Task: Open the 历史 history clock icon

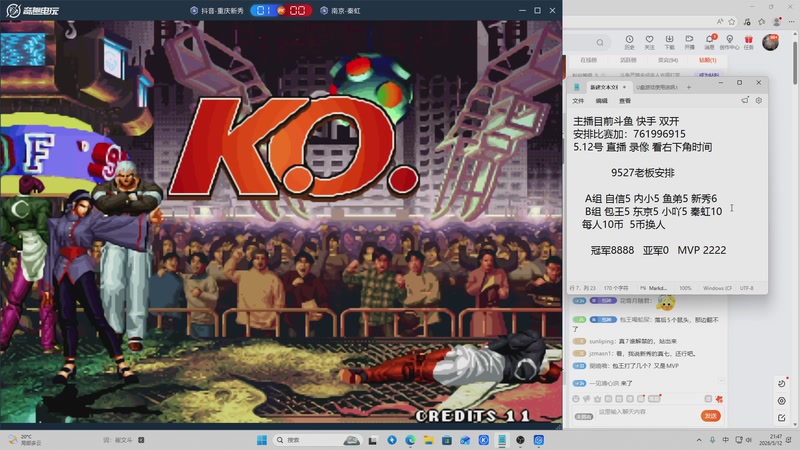Action: click(629, 42)
